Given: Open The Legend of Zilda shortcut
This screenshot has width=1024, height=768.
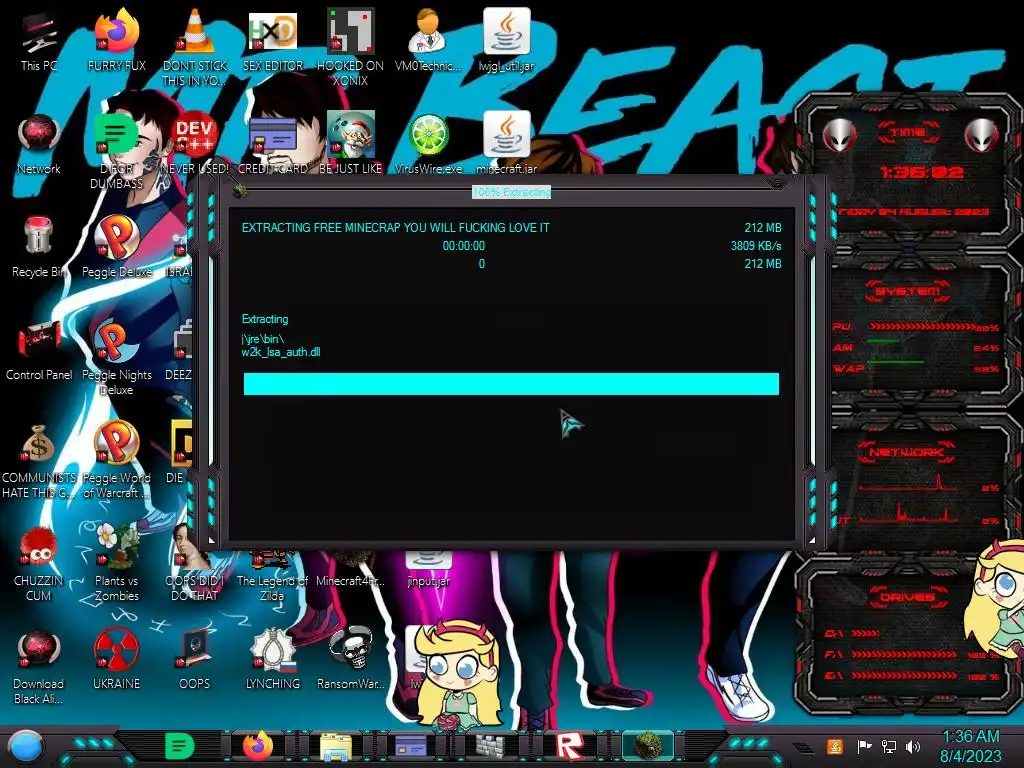Looking at the screenshot, I should [x=272, y=575].
